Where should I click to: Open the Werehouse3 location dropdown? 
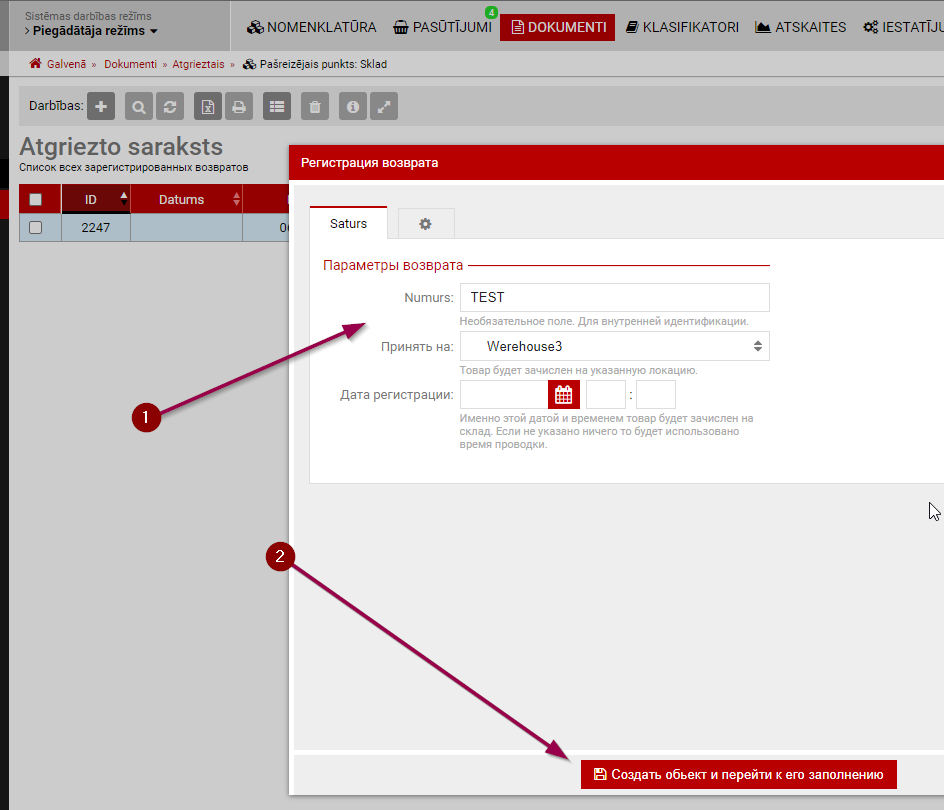point(614,346)
